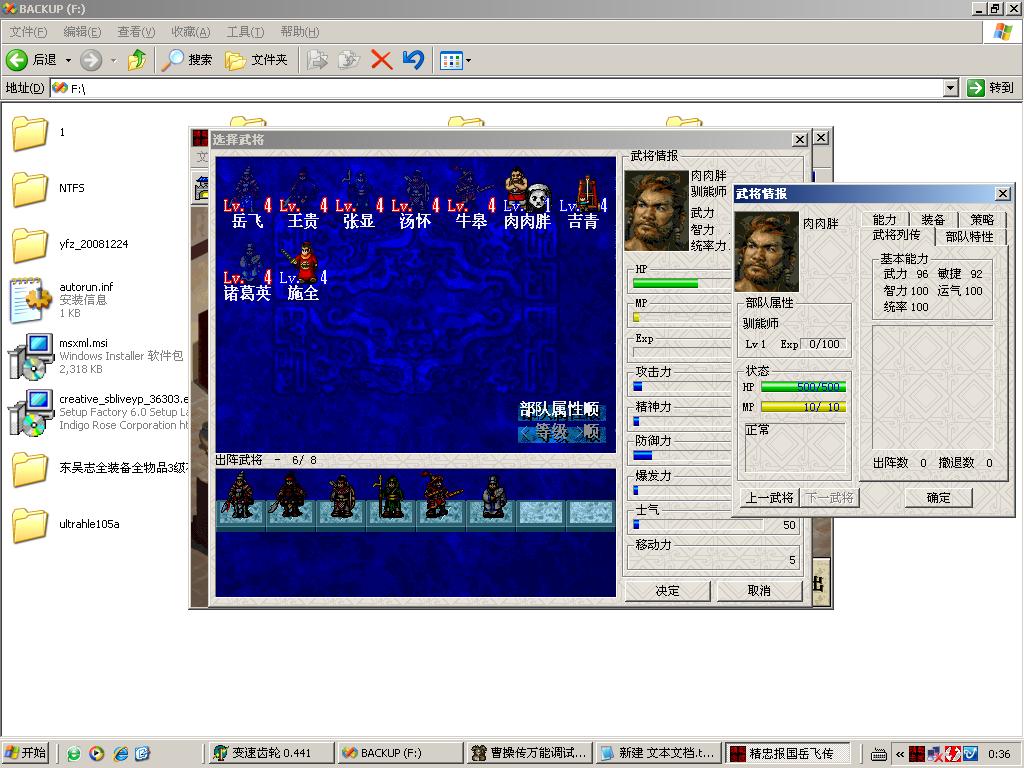
Task: Click the green HP bar under 状态
Action: point(803,387)
